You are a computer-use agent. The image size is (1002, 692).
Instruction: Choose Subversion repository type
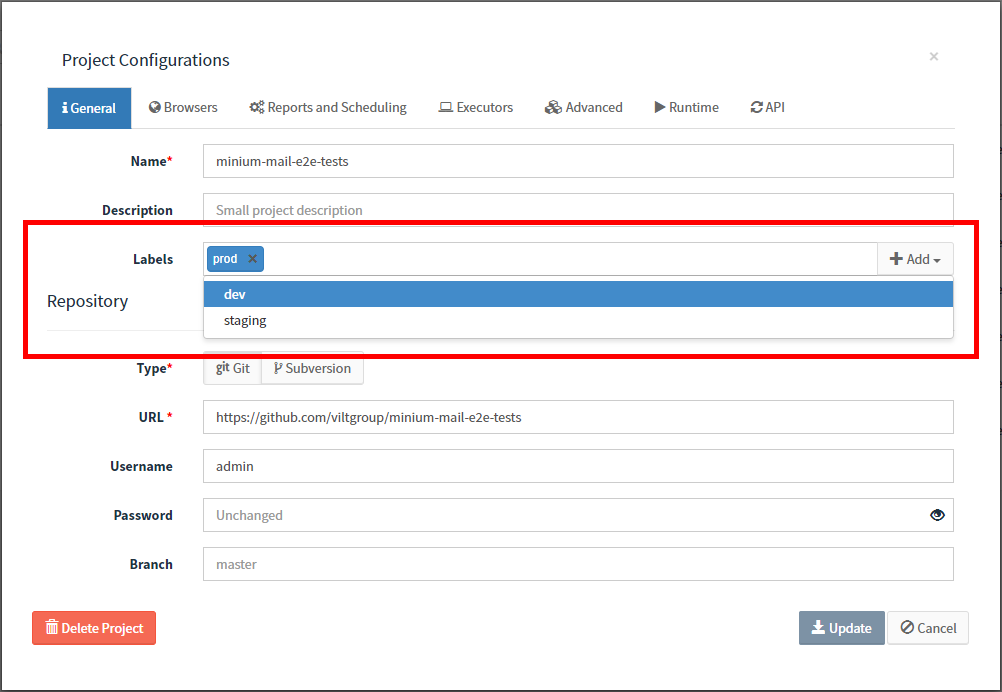[x=312, y=368]
